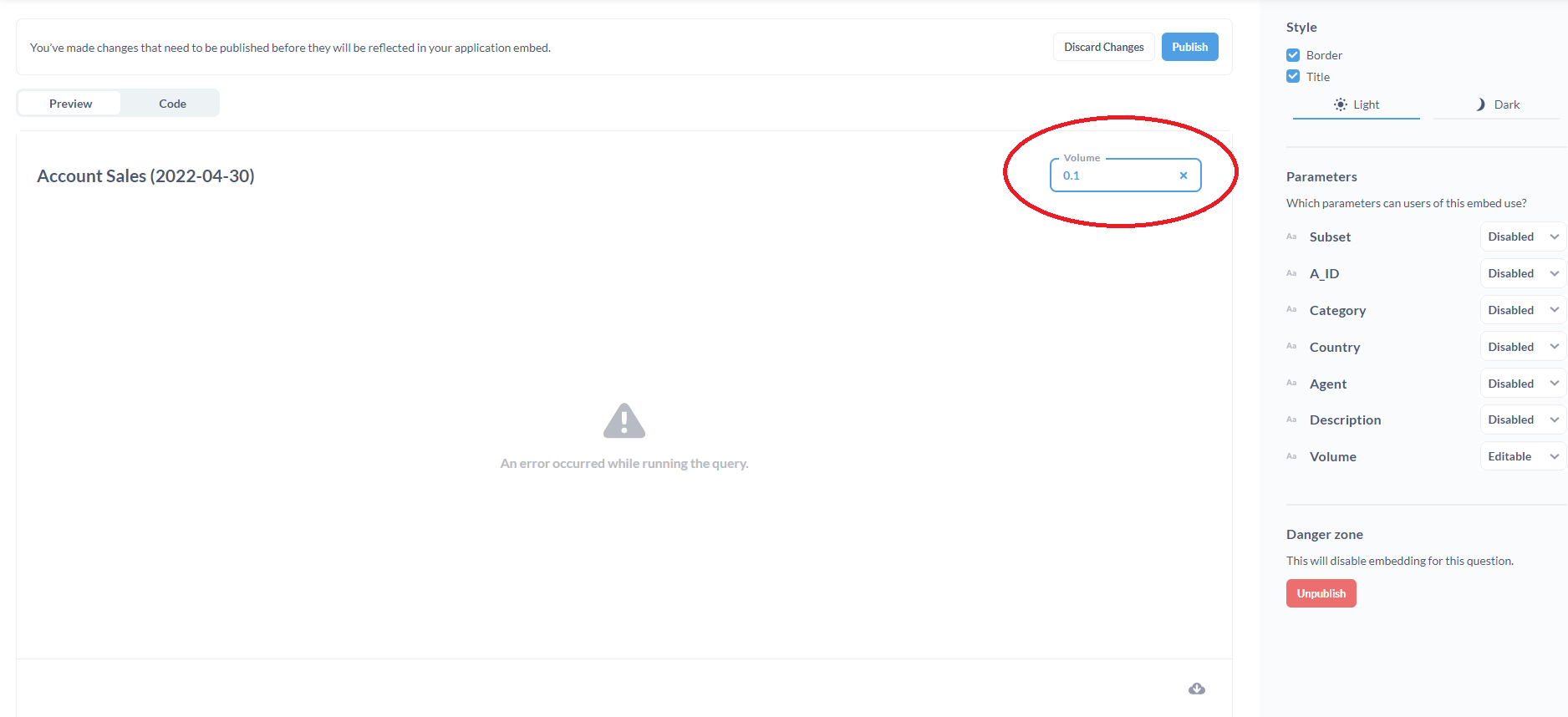Switch to the Preview tab
This screenshot has width=1568, height=717.
pos(70,104)
